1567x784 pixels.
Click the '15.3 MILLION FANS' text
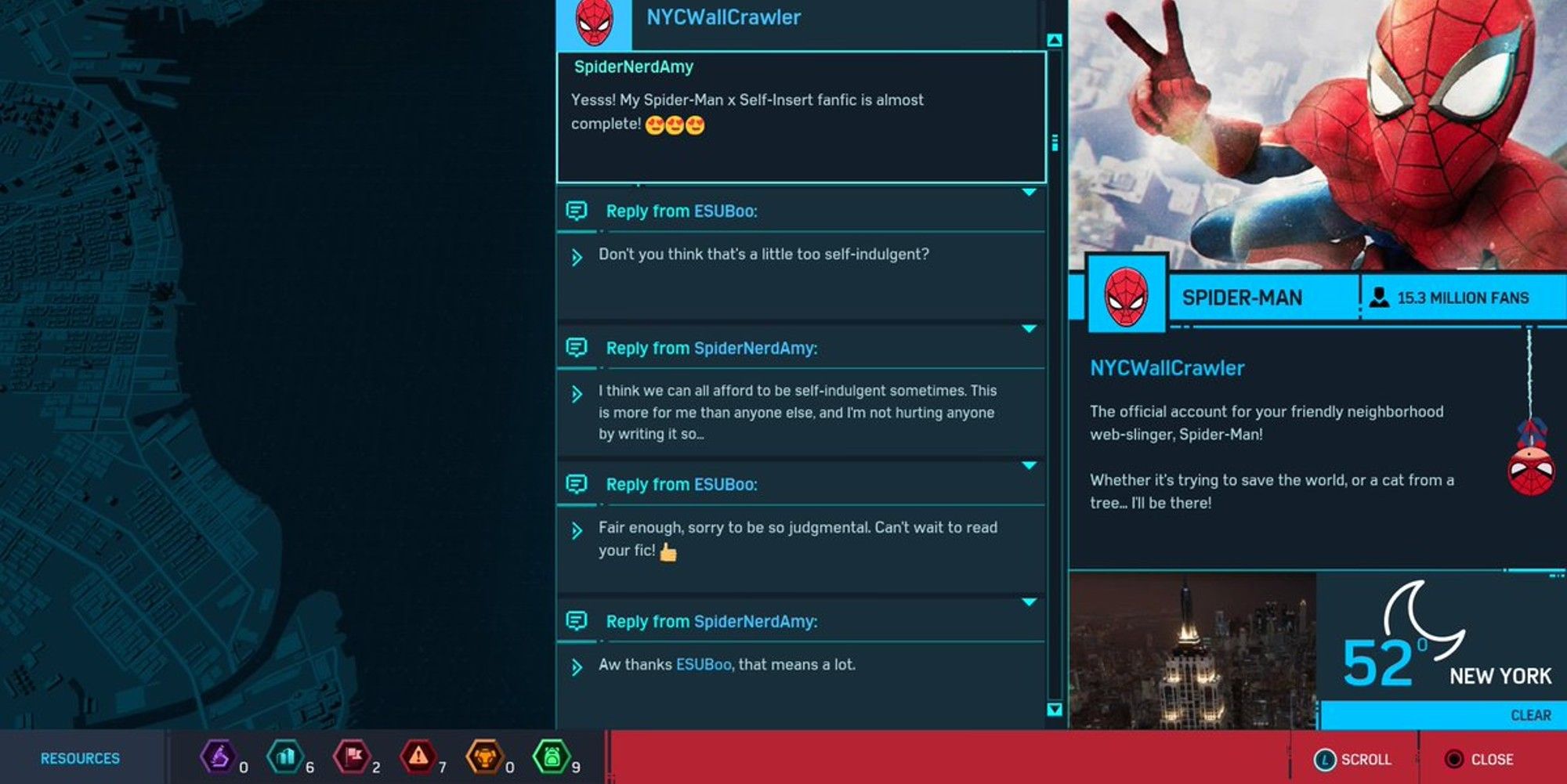tap(1463, 298)
